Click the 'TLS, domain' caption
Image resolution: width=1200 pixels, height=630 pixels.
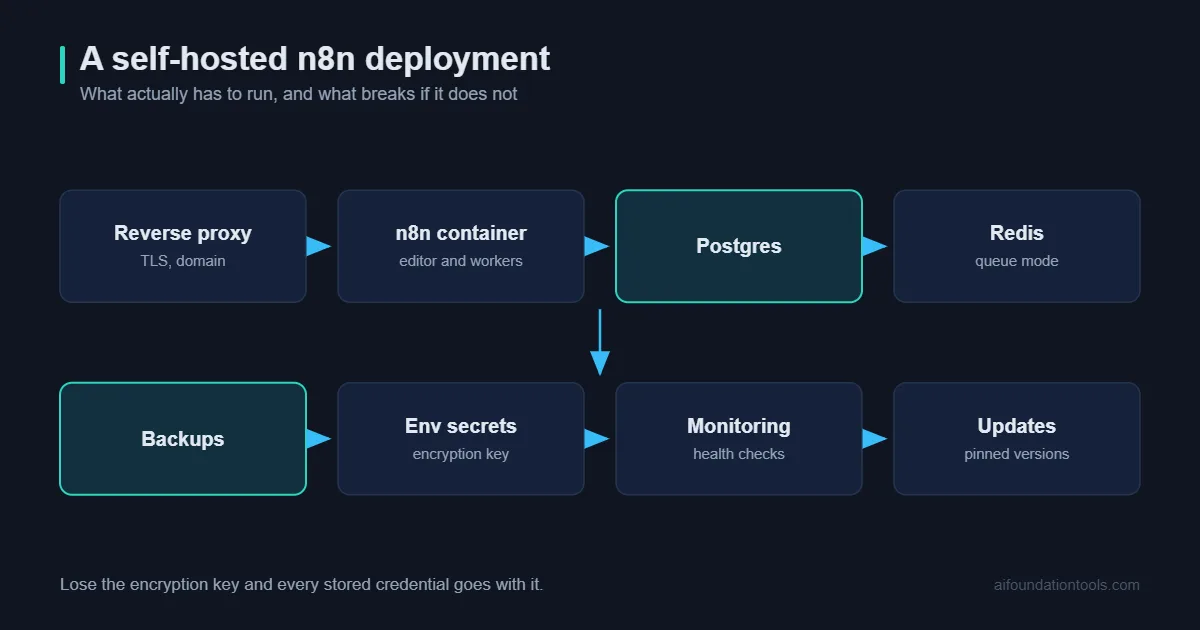click(x=183, y=261)
